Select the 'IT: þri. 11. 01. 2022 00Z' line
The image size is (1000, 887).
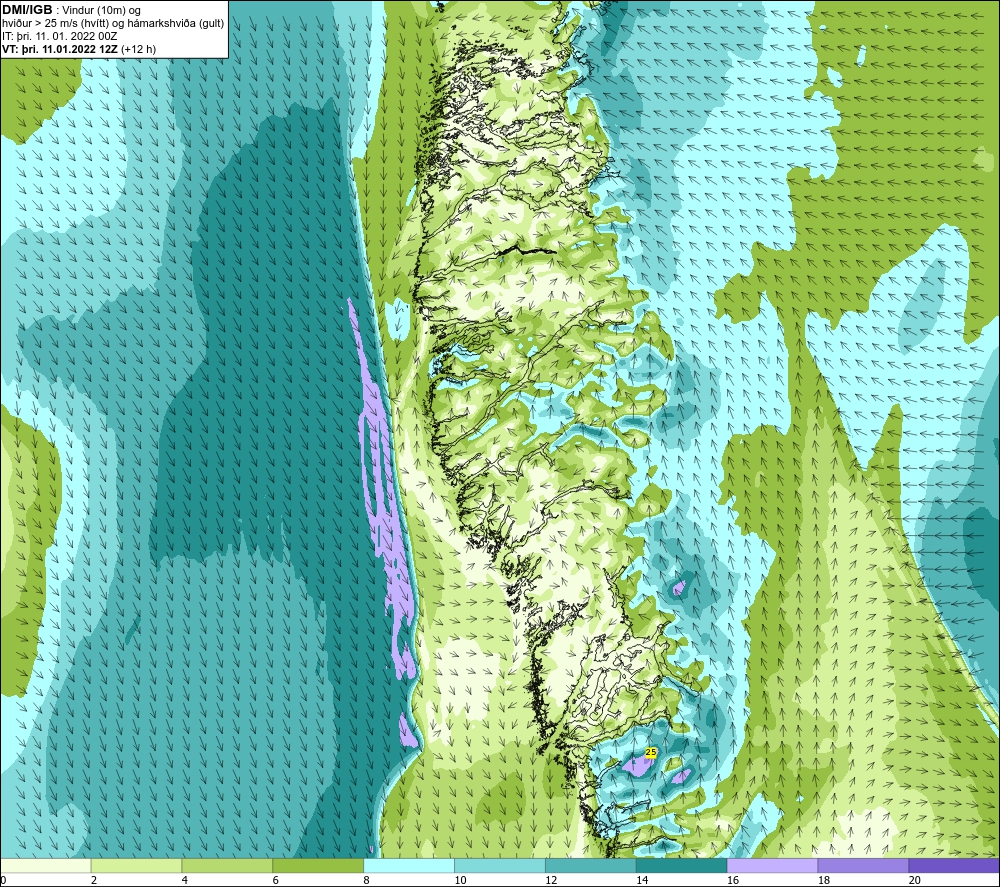tap(59, 36)
